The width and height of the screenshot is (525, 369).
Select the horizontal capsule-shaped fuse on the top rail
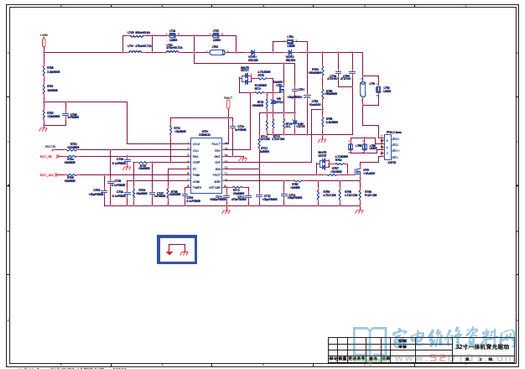click(x=217, y=52)
